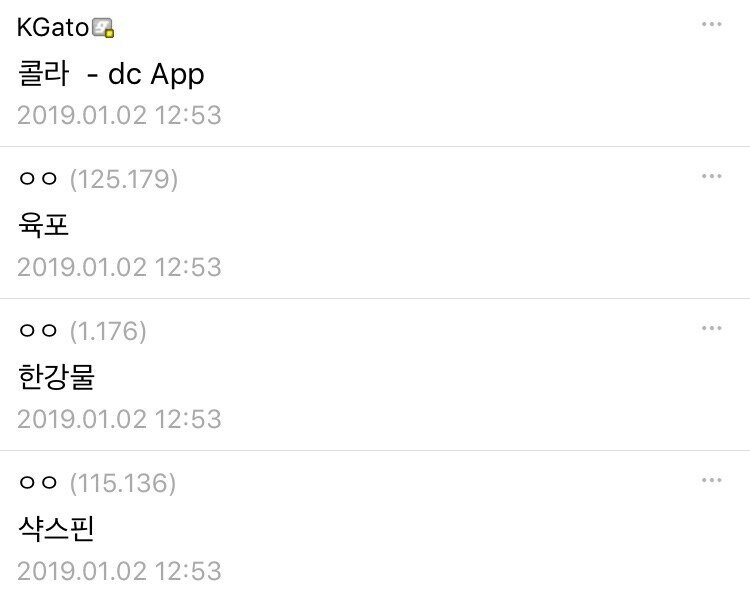Open more options for the 샥스핀 comment
The width and height of the screenshot is (750, 593).
click(x=711, y=480)
